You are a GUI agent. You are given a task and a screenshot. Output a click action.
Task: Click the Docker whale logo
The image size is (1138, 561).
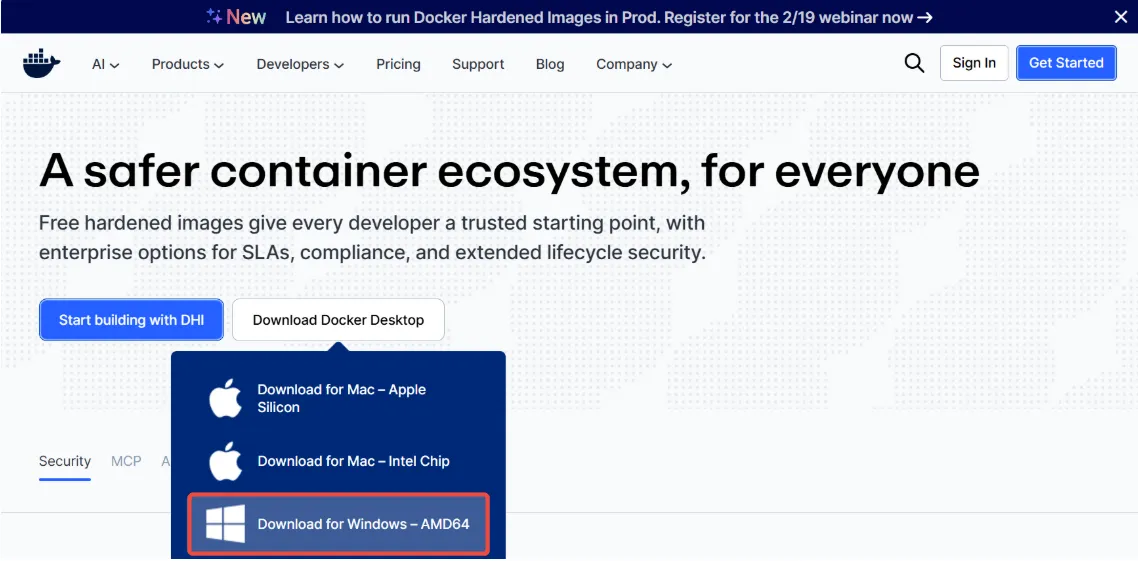41,64
